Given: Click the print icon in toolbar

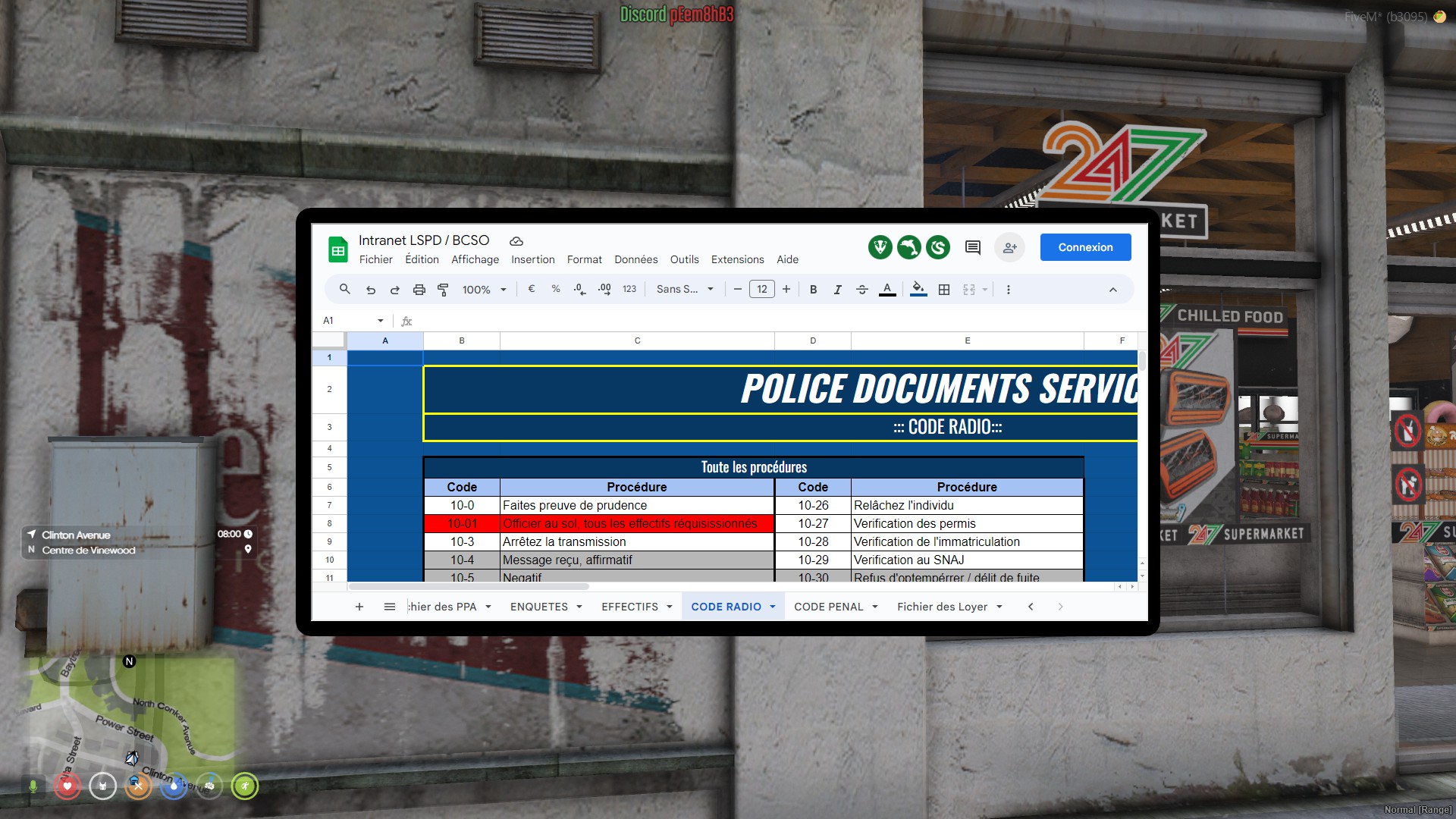Looking at the screenshot, I should coord(419,290).
